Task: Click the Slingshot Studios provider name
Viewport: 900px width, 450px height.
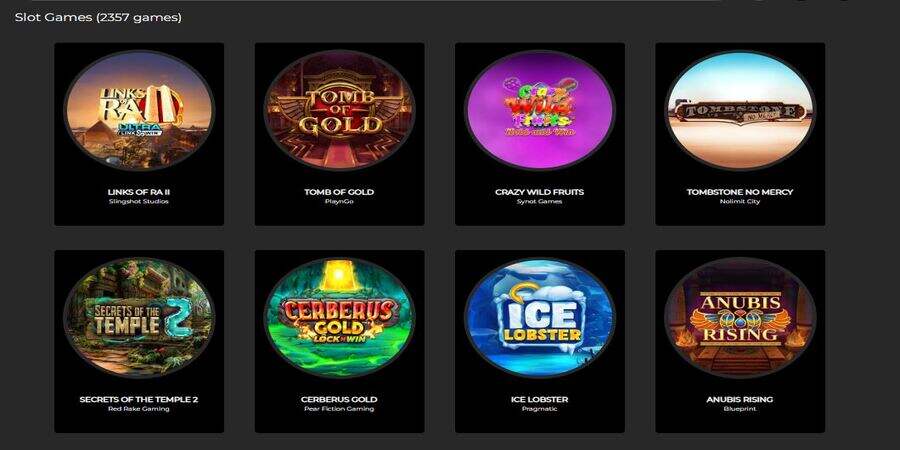Action: click(139, 202)
